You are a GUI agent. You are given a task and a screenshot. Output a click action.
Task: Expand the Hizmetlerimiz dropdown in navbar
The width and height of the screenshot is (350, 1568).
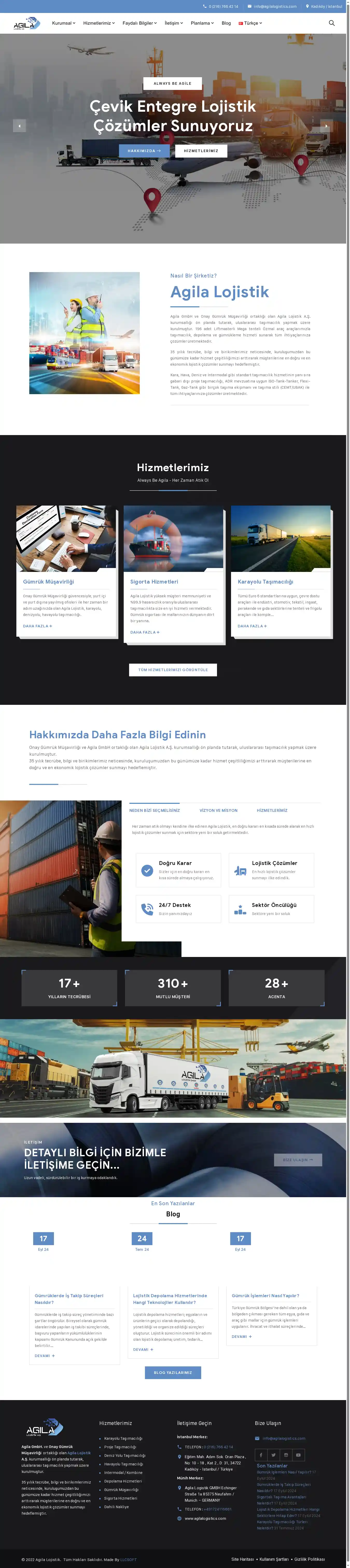pos(99,23)
